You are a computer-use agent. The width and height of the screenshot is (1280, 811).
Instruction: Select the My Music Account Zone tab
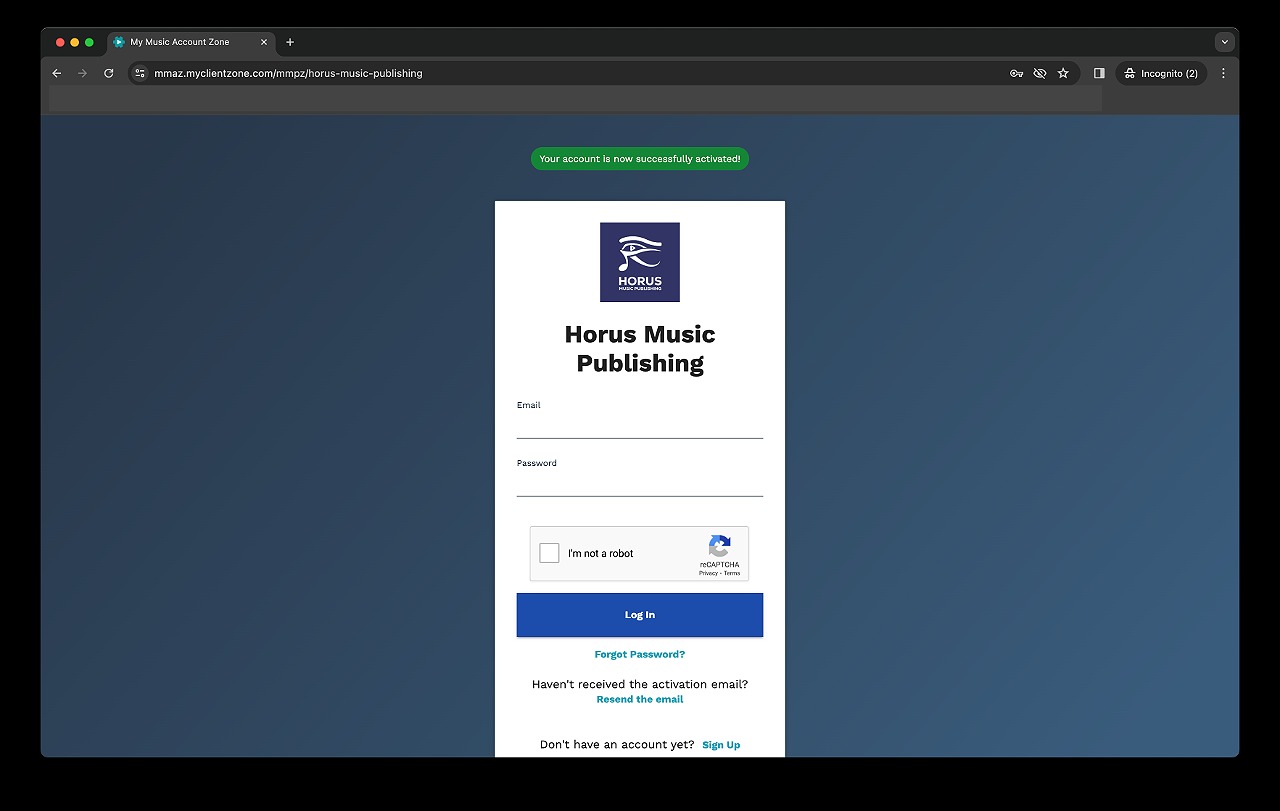coord(190,42)
